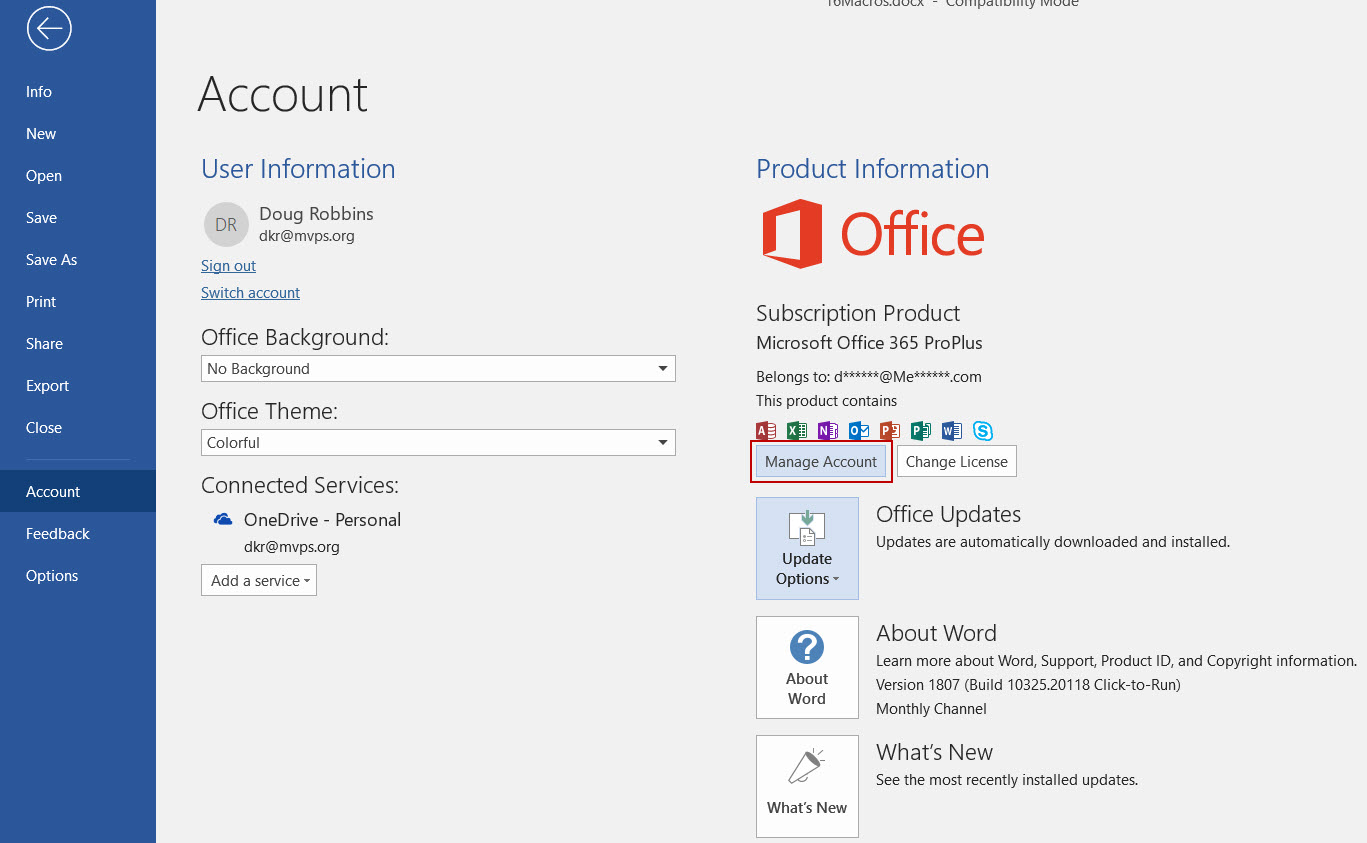Click the Access icon in product contents
Screen dimensions: 1367x843
(x=766, y=431)
